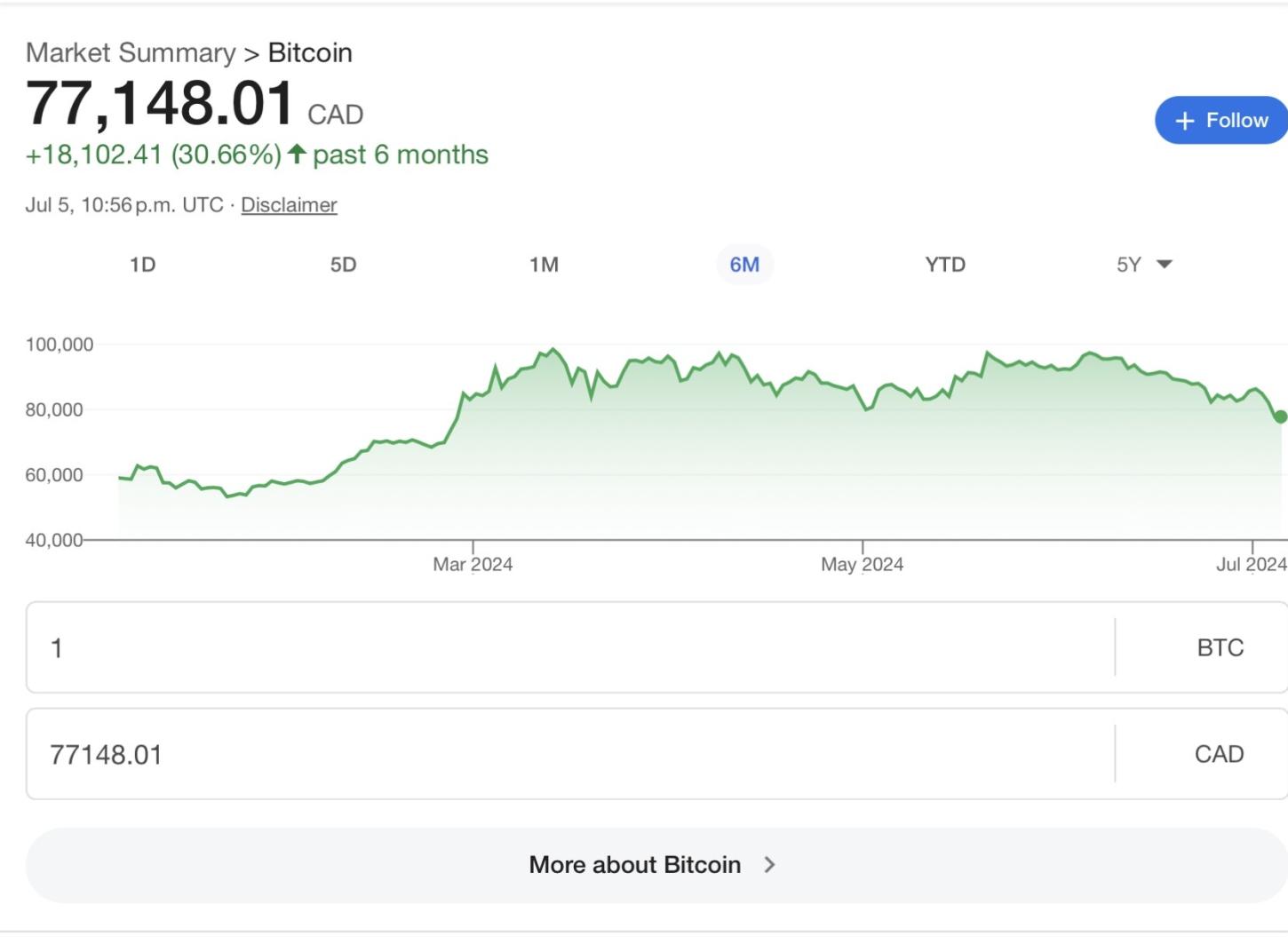1288x952 pixels.
Task: Focus the CAD amount field showing 77148.01
Action: pyautogui.click(x=568, y=754)
